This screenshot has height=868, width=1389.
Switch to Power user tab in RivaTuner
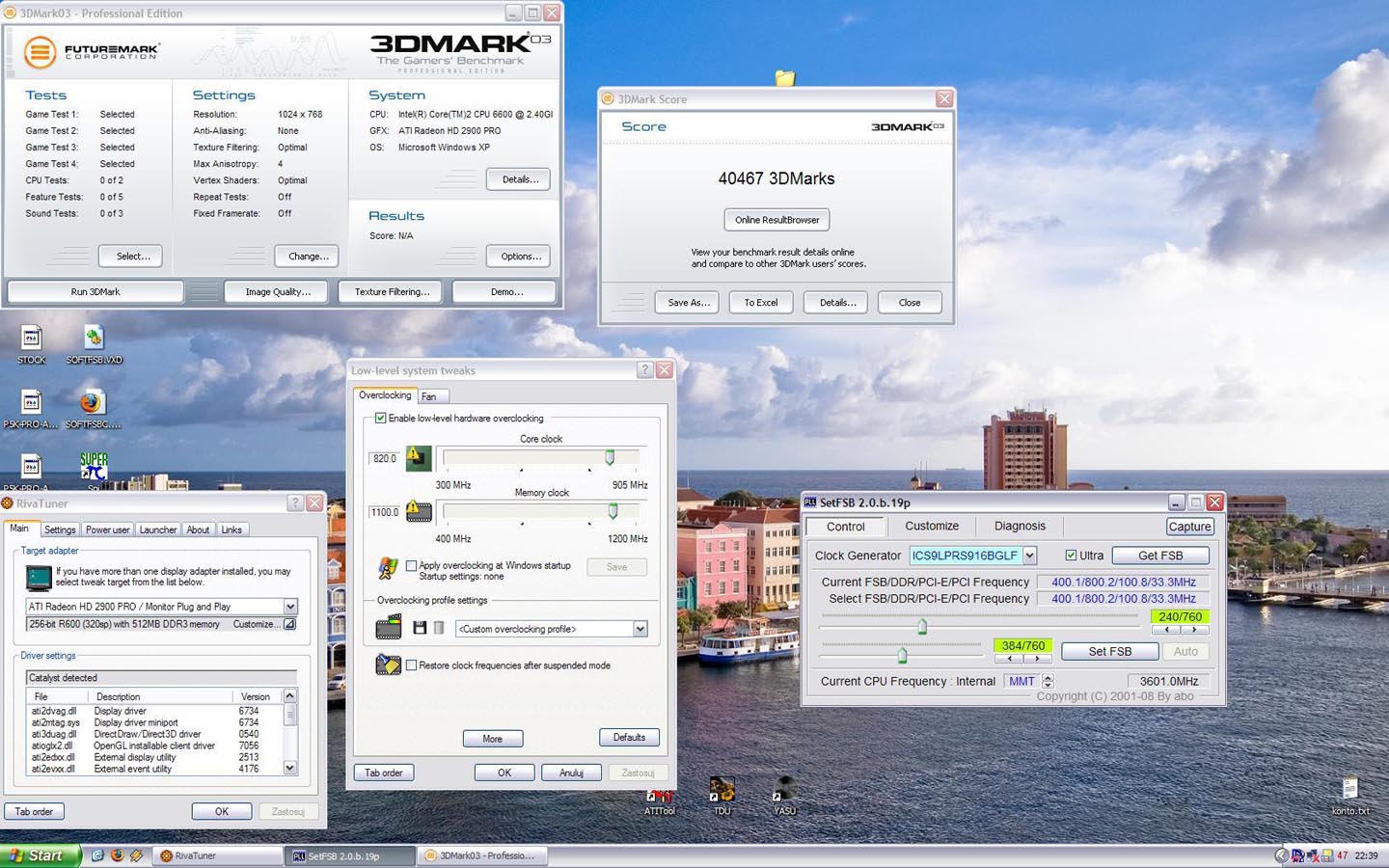[x=107, y=529]
